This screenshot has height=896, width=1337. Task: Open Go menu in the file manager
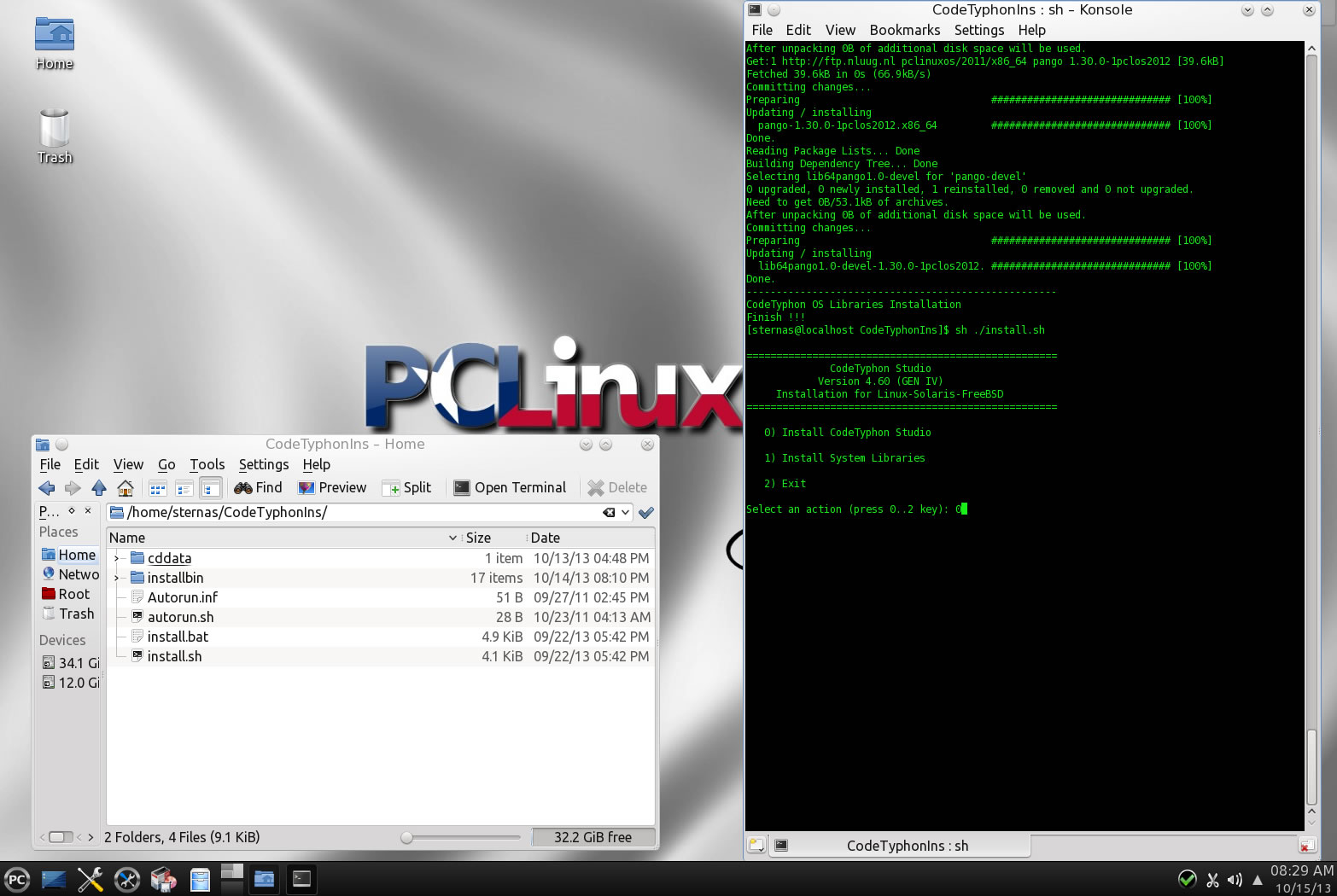coord(166,464)
